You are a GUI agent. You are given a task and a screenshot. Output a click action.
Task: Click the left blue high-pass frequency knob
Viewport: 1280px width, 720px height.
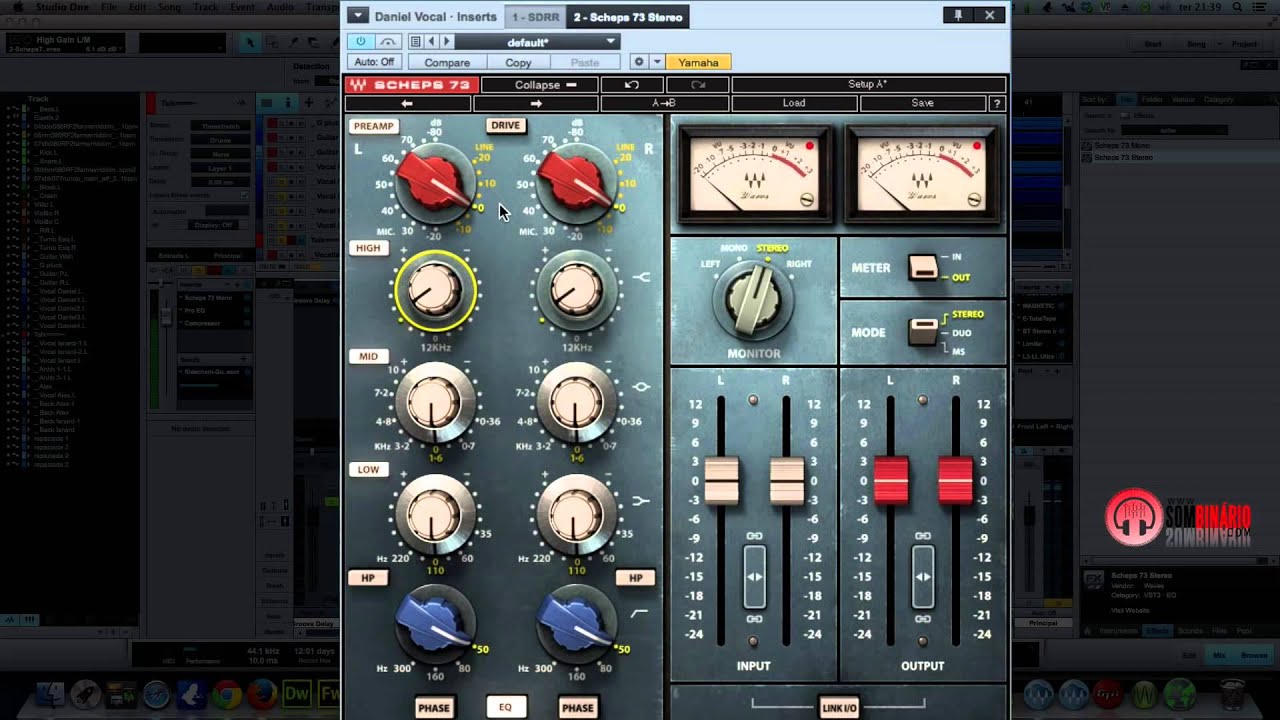point(434,622)
